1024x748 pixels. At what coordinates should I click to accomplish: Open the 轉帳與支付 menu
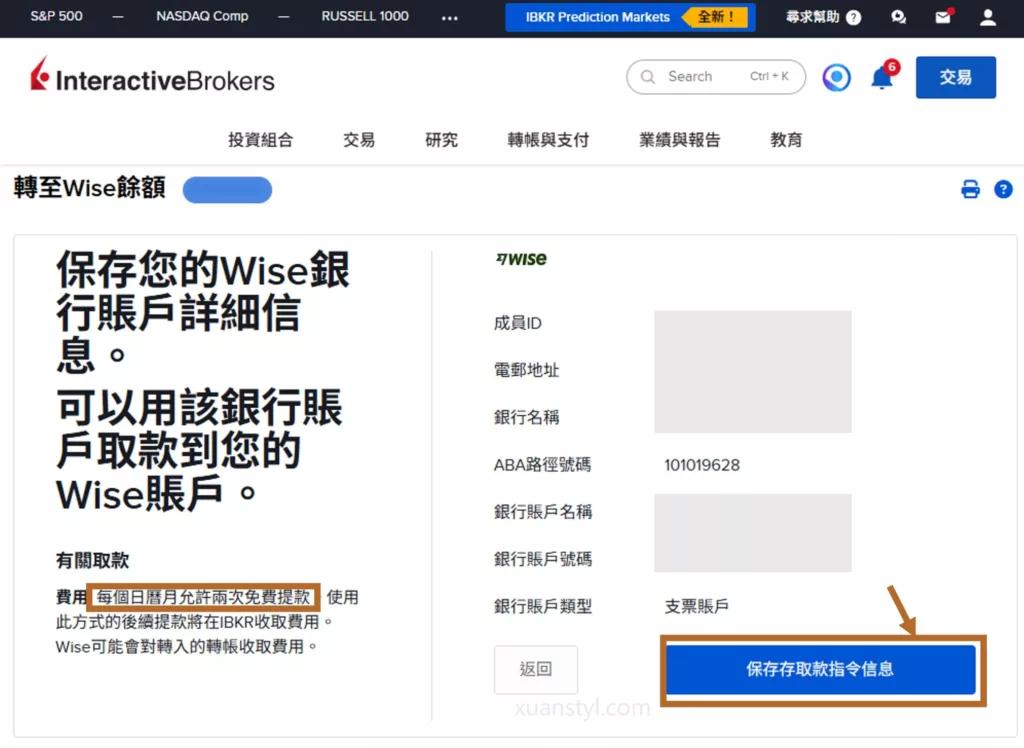tap(548, 140)
